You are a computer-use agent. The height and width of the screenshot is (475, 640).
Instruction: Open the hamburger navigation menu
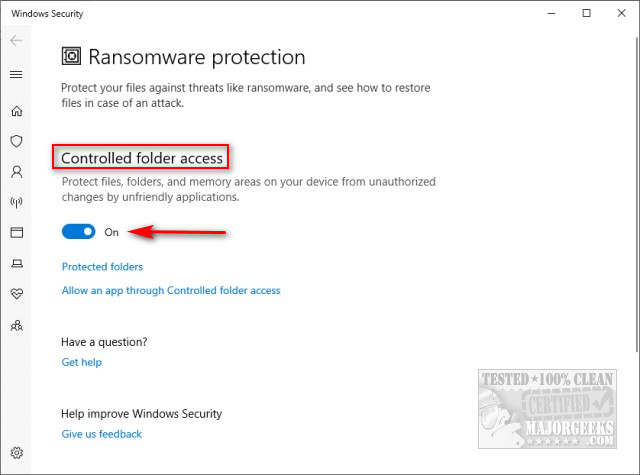tap(16, 75)
